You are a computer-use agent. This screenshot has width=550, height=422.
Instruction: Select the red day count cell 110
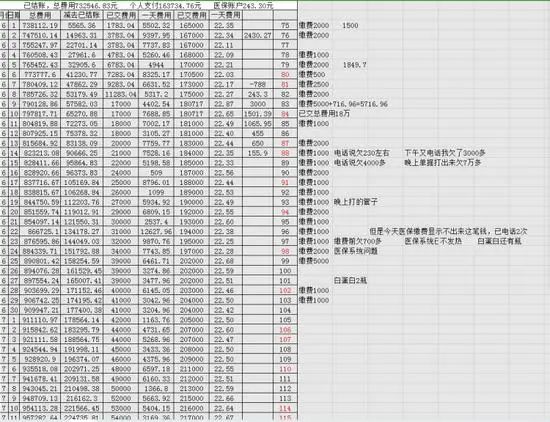pyautogui.click(x=285, y=369)
